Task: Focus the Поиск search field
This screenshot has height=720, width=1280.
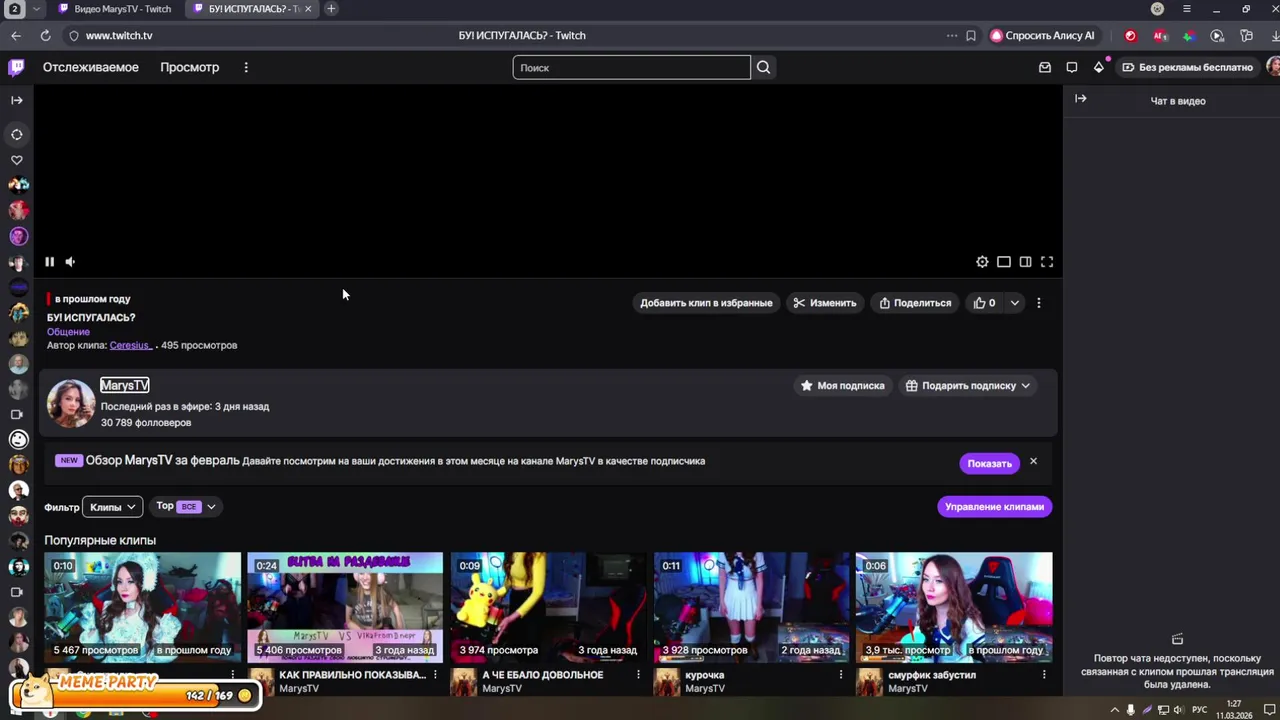Action: coord(631,67)
